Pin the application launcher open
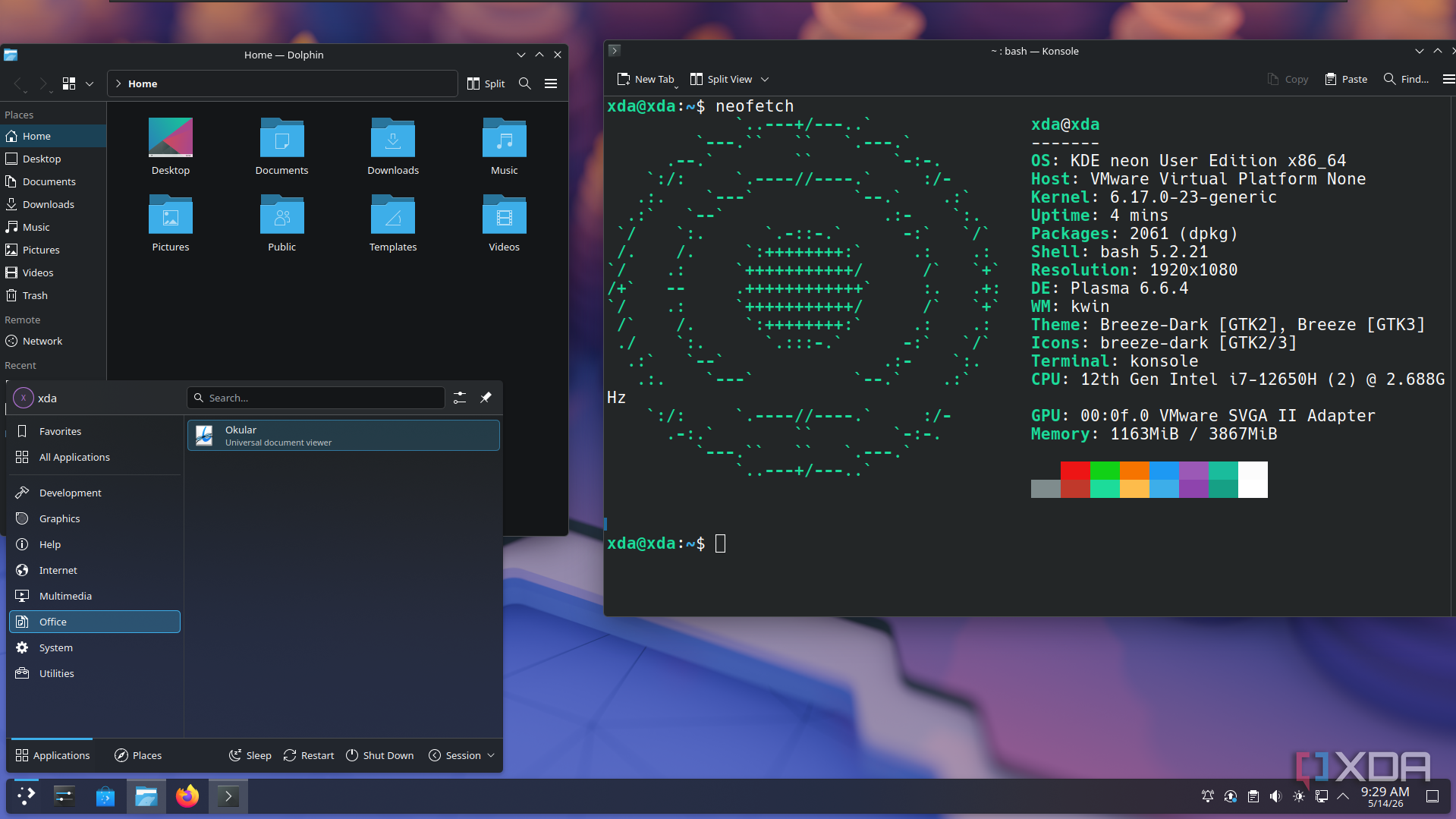 point(486,398)
